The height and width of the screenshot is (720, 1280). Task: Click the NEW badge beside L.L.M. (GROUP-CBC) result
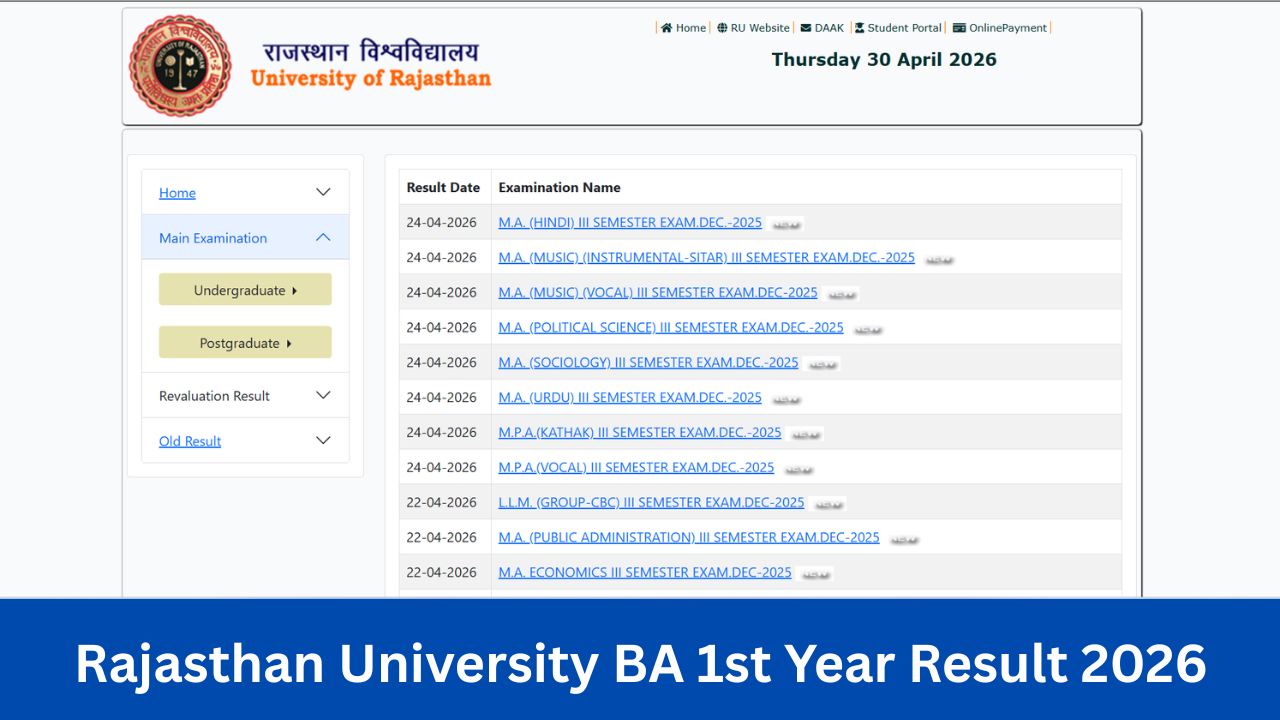829,505
